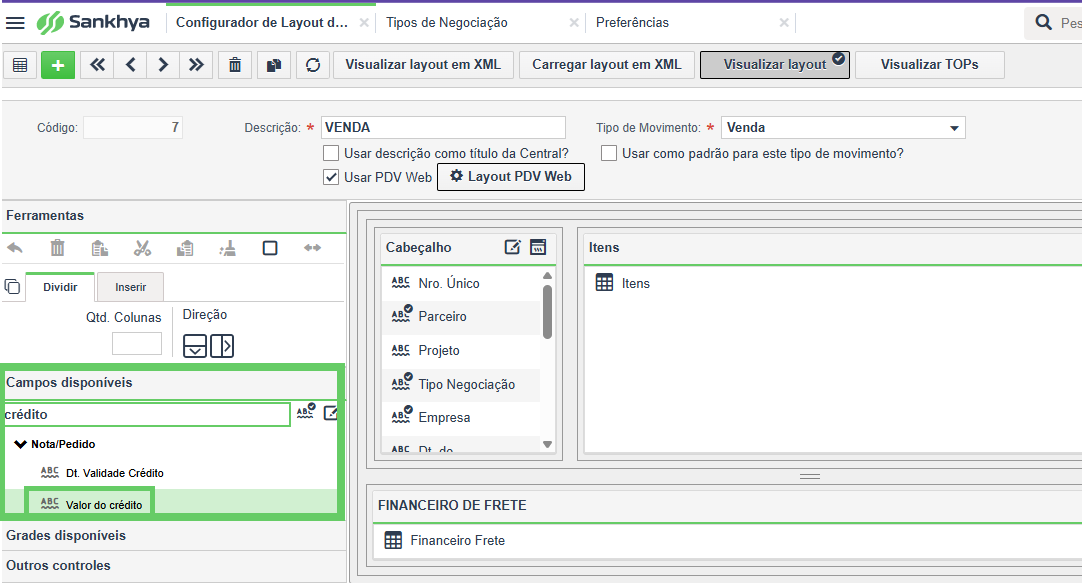Check Usar como padrão para este movimento
The image size is (1082, 583).
click(609, 153)
